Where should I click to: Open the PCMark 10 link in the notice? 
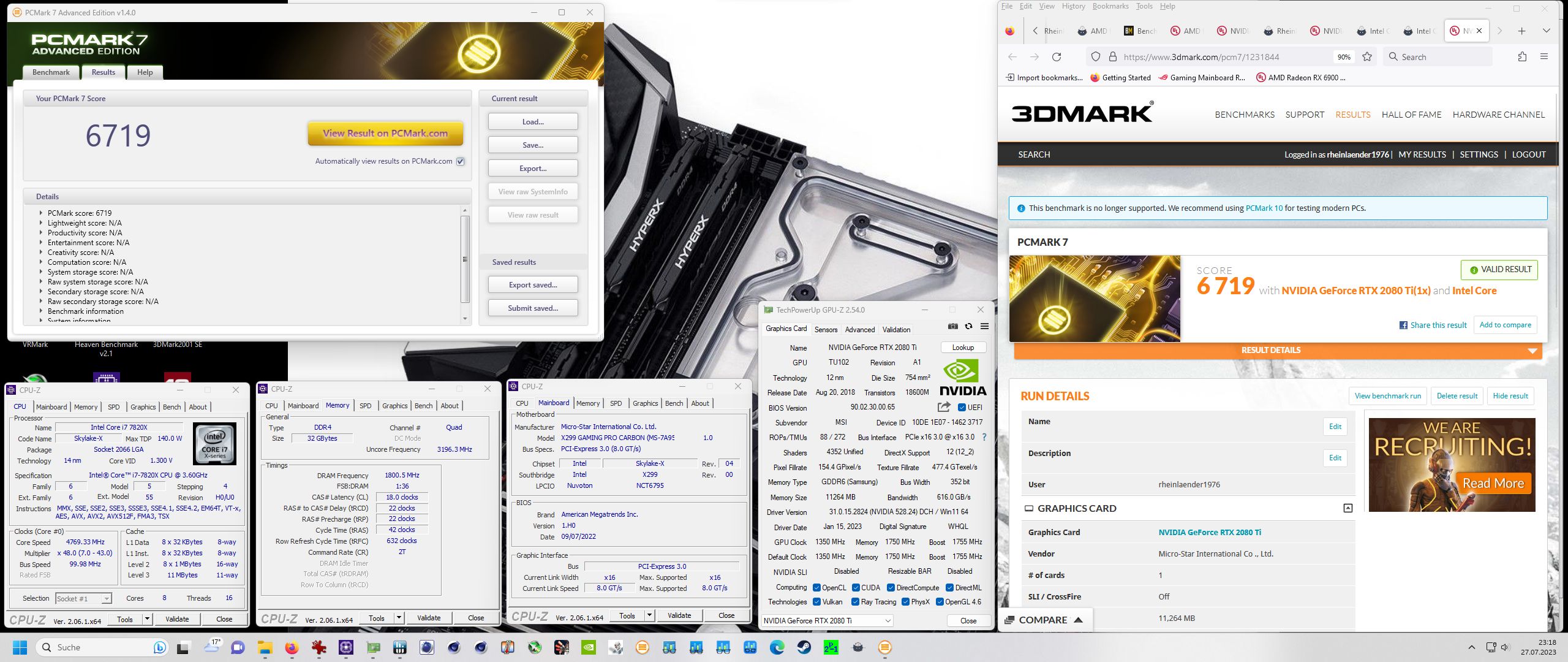pyautogui.click(x=1264, y=208)
